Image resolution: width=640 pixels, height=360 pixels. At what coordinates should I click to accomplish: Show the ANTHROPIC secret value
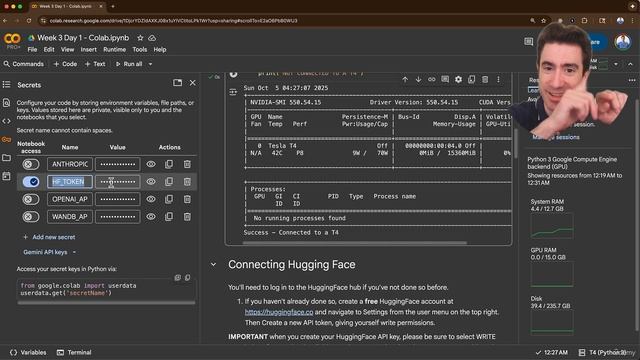pyautogui.click(x=151, y=164)
